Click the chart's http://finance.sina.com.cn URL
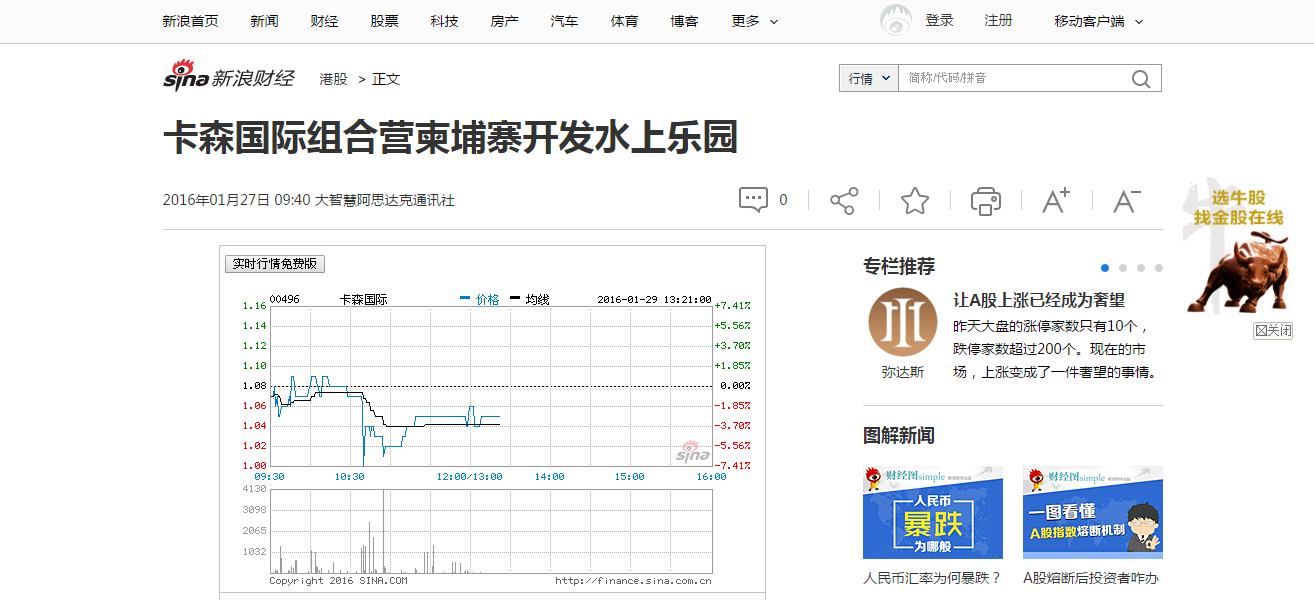Image resolution: width=1314 pixels, height=600 pixels. (633, 580)
